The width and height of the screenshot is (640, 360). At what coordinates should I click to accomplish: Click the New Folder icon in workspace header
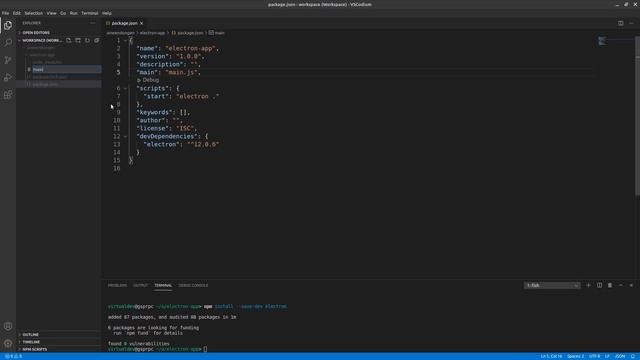pyautogui.click(x=78, y=40)
